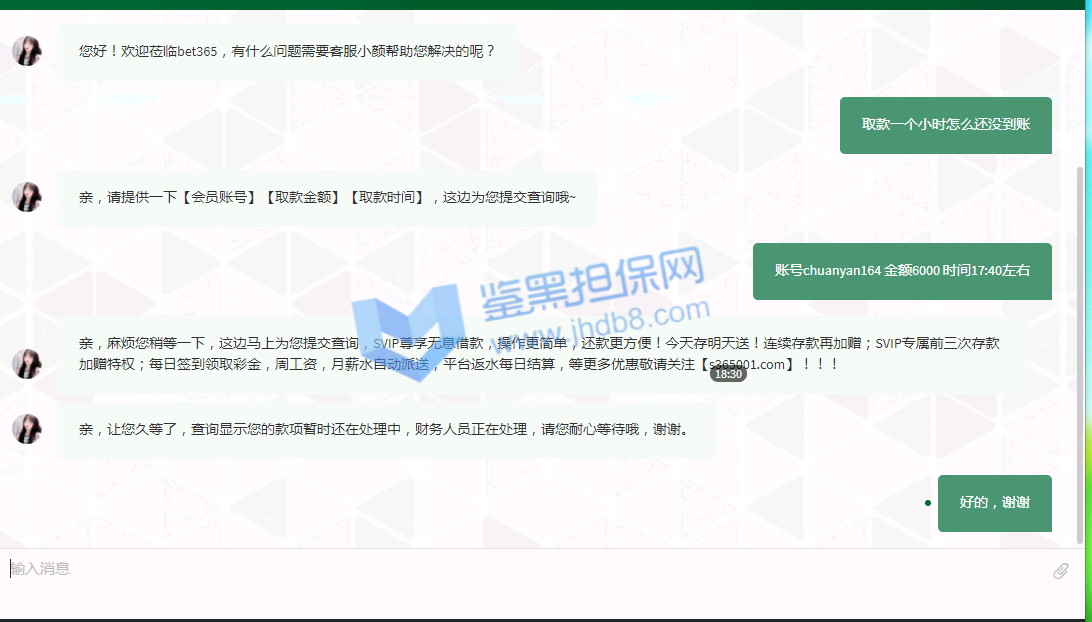The height and width of the screenshot is (622, 1092).
Task: Click the 18:30 timestamp badge
Action: point(728,374)
